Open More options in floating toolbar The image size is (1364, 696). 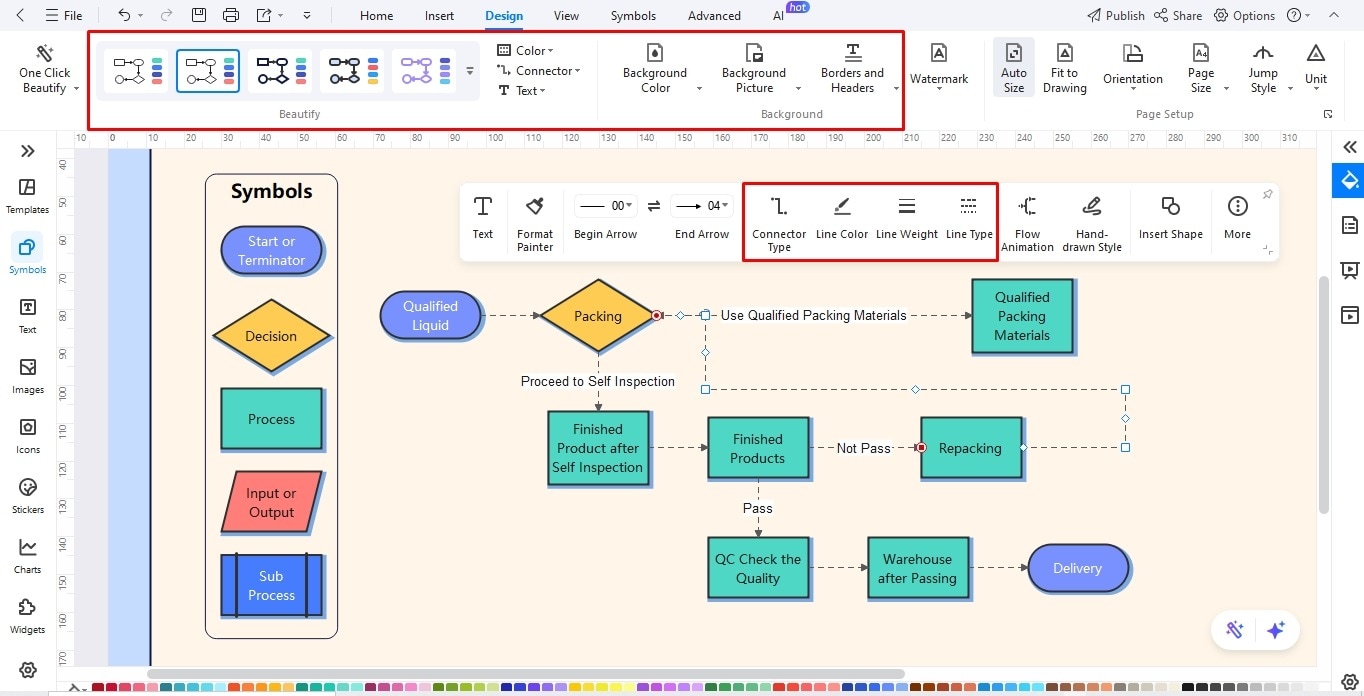click(x=1237, y=217)
